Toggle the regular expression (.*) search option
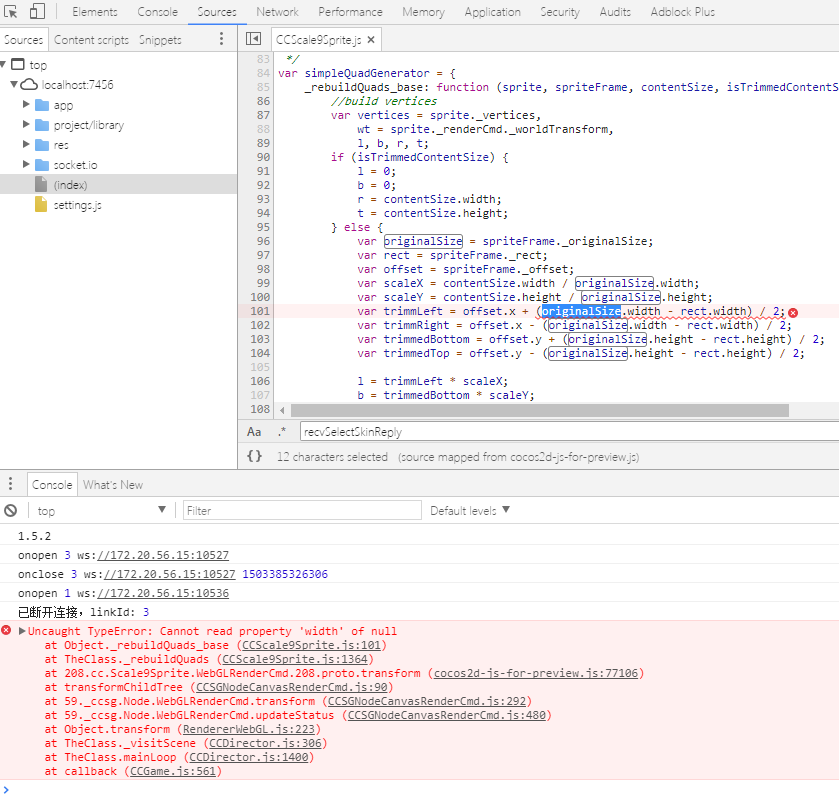Viewport: 839px width, 800px height. coord(281,431)
